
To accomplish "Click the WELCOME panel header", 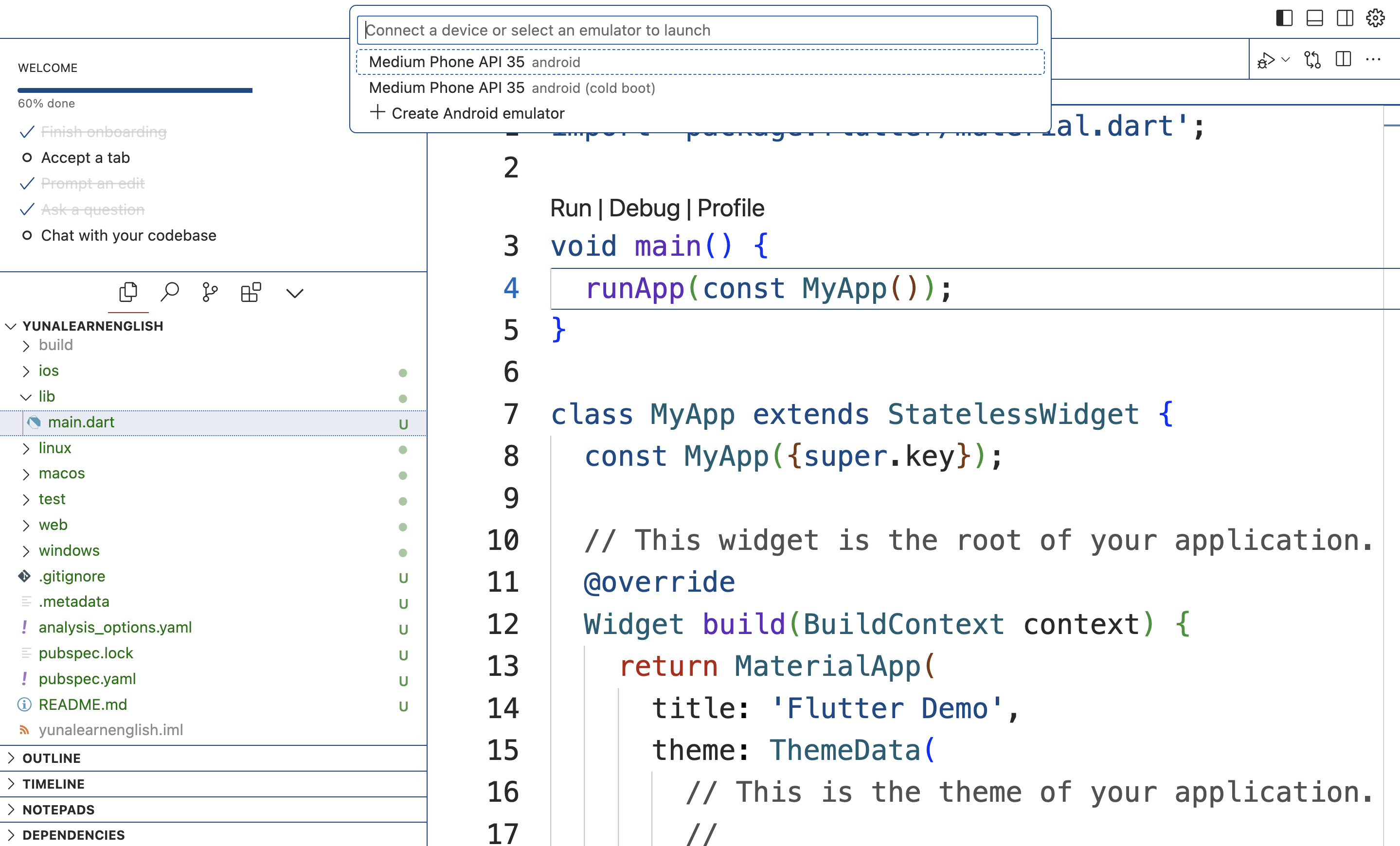I will (48, 68).
